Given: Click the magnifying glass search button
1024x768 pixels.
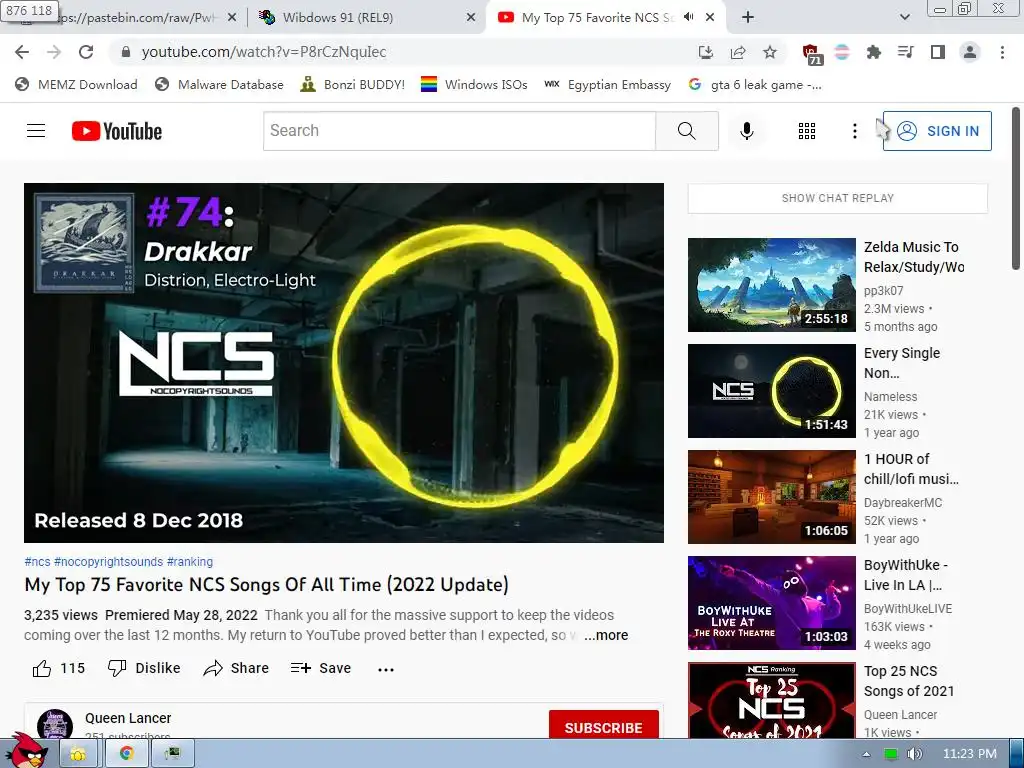Looking at the screenshot, I should pyautogui.click(x=687, y=131).
